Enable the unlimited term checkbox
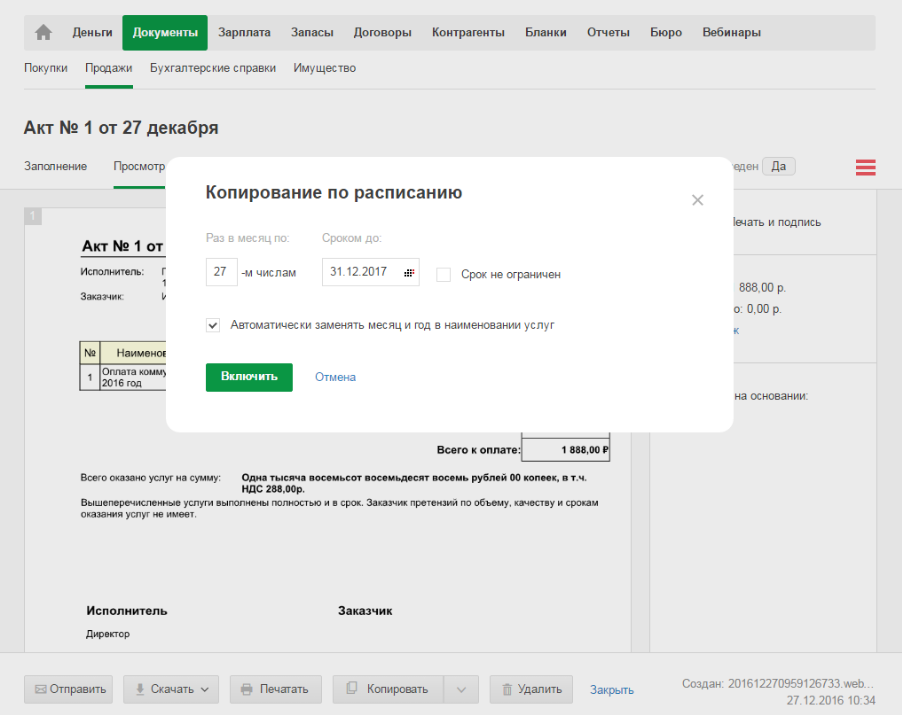 pyautogui.click(x=444, y=274)
